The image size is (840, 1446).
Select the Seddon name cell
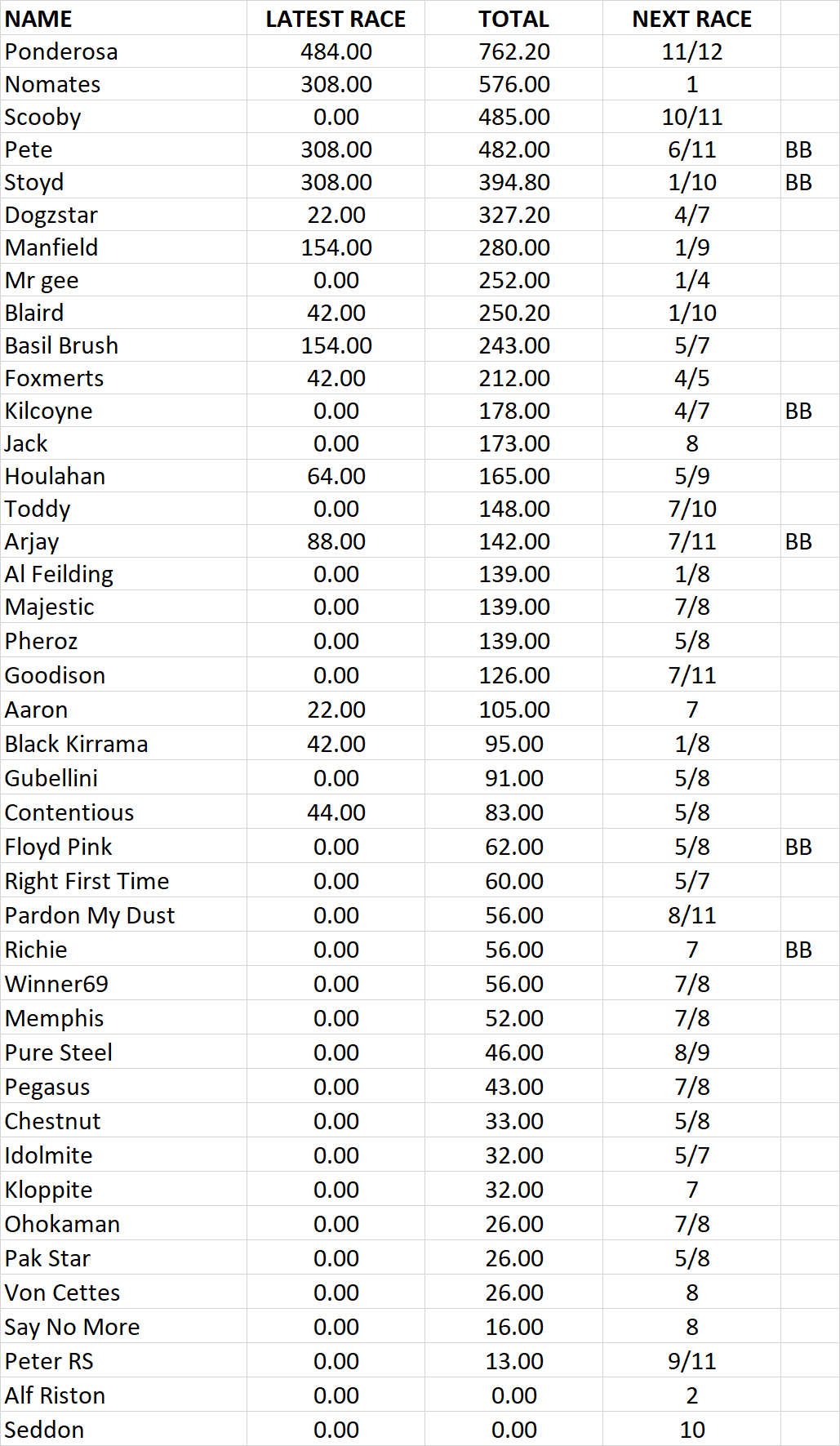point(44,1430)
